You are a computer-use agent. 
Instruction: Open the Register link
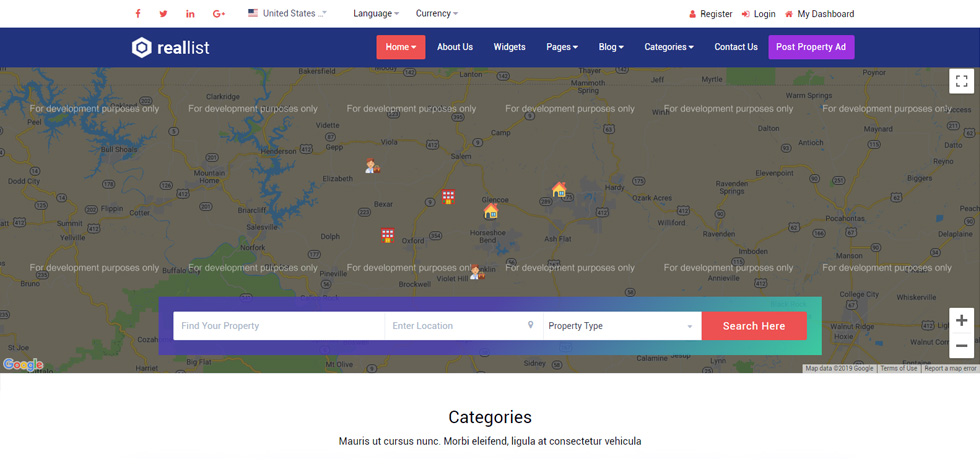[x=711, y=14]
